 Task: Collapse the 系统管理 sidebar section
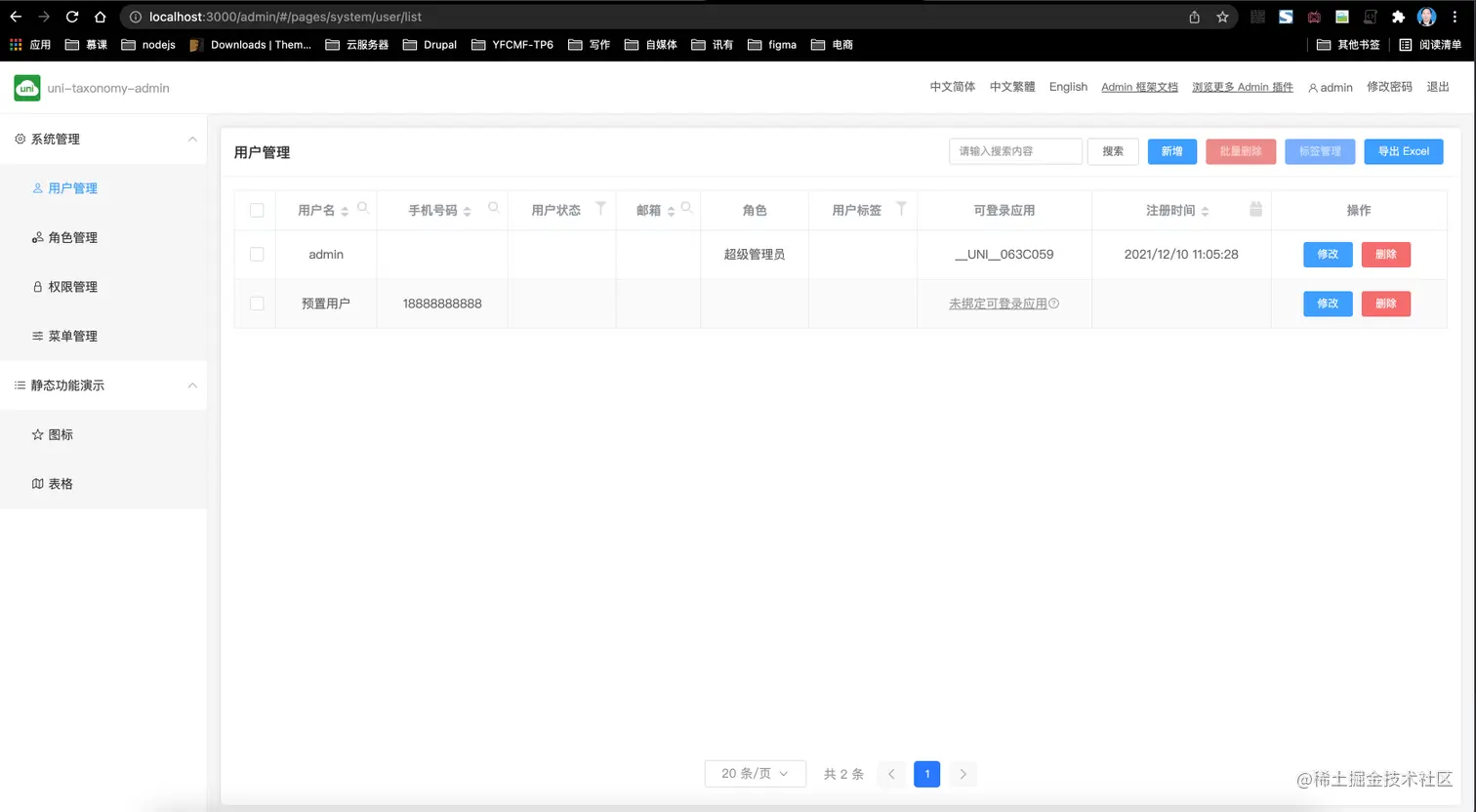click(192, 139)
